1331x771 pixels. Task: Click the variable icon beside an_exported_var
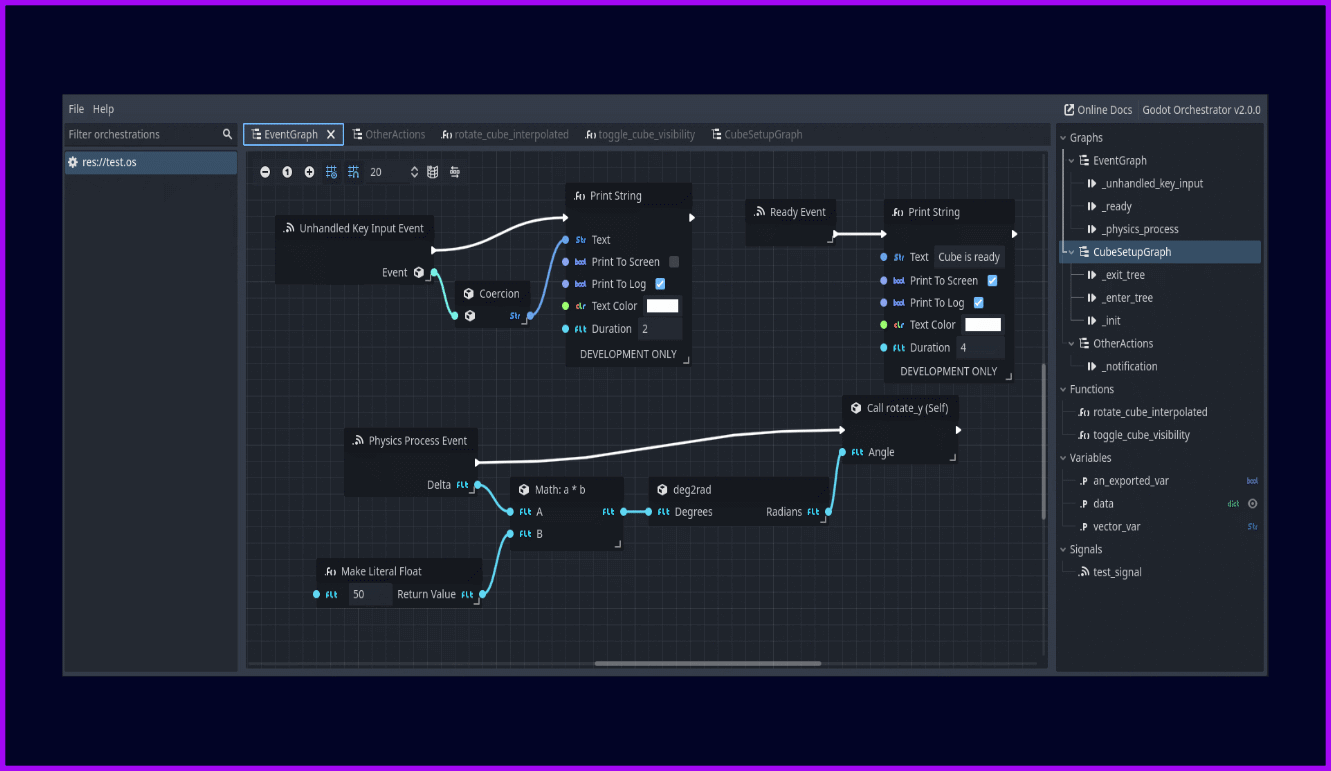tap(1084, 481)
